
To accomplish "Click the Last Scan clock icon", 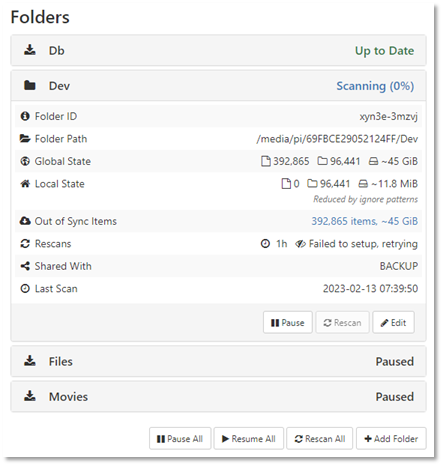I will [x=25, y=288].
